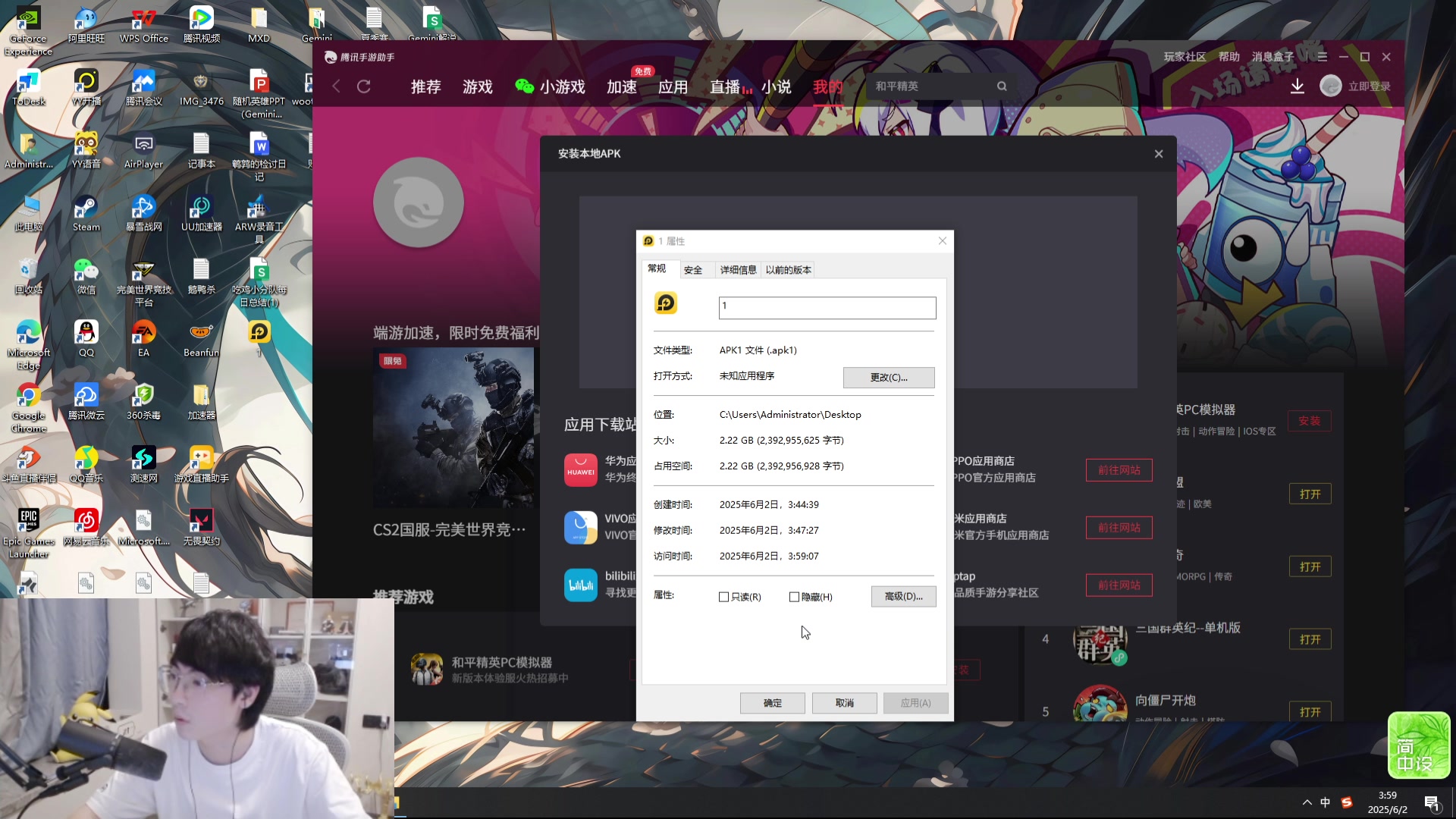Screen dimensions: 1456x819
Task: Launch Epic Games Launcher icon
Action: (29, 534)
